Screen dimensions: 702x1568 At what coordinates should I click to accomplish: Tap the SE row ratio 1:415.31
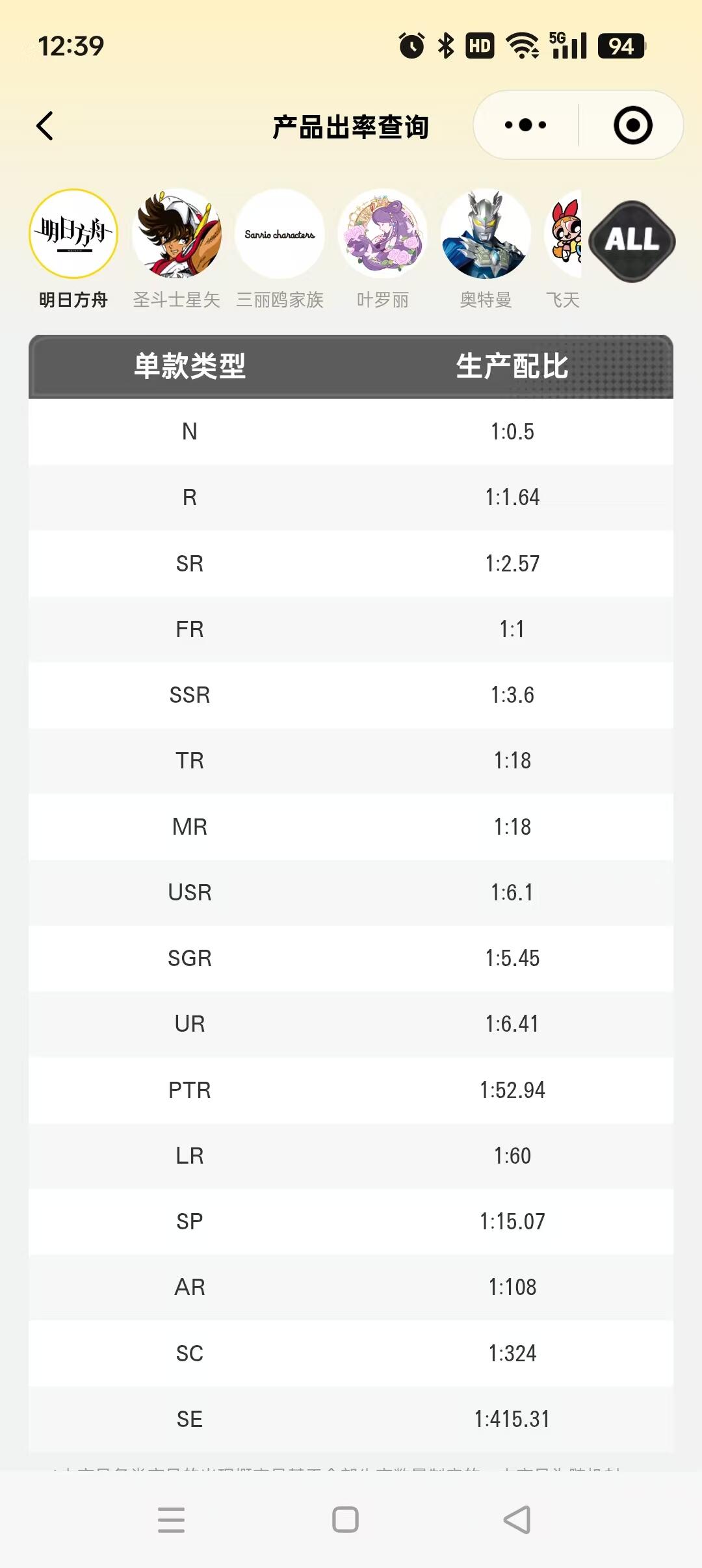click(512, 1419)
